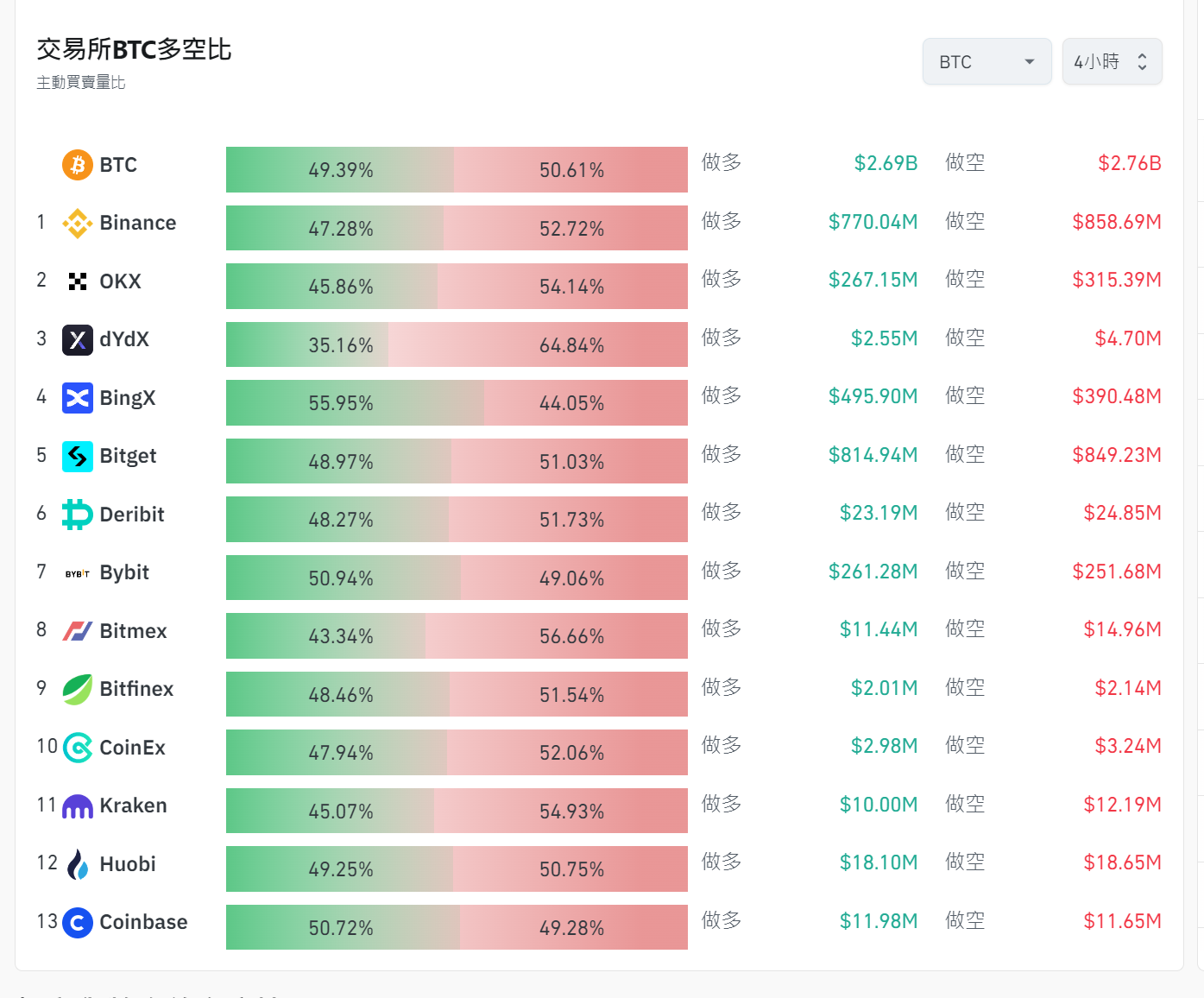
Task: Click CoinEx 52.06% short bar segment
Action: tap(568, 753)
